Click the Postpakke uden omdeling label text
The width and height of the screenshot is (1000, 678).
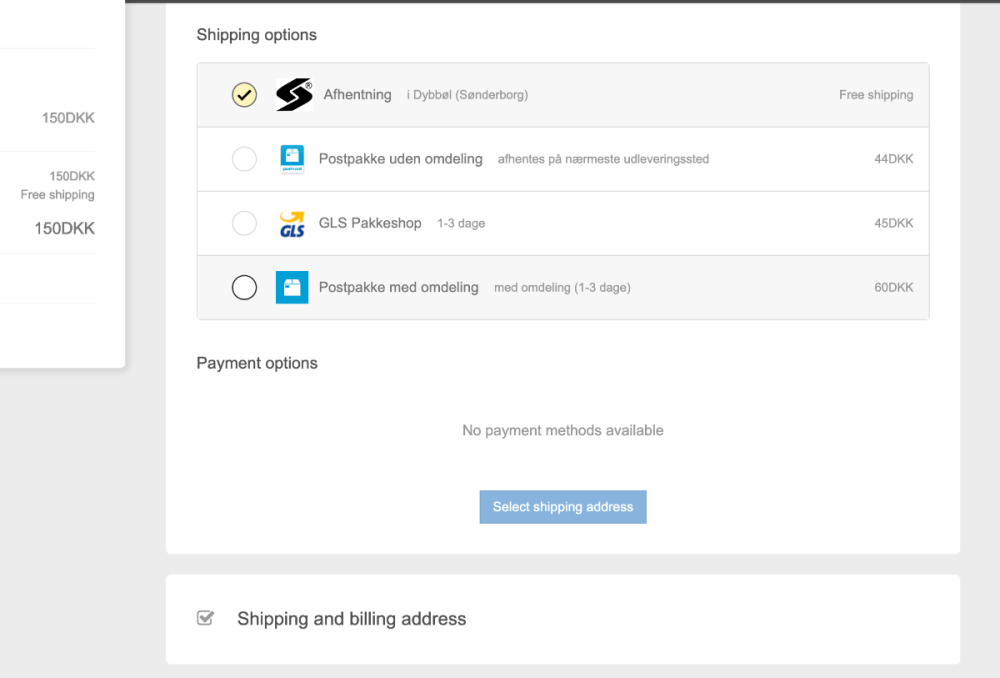tap(400, 159)
